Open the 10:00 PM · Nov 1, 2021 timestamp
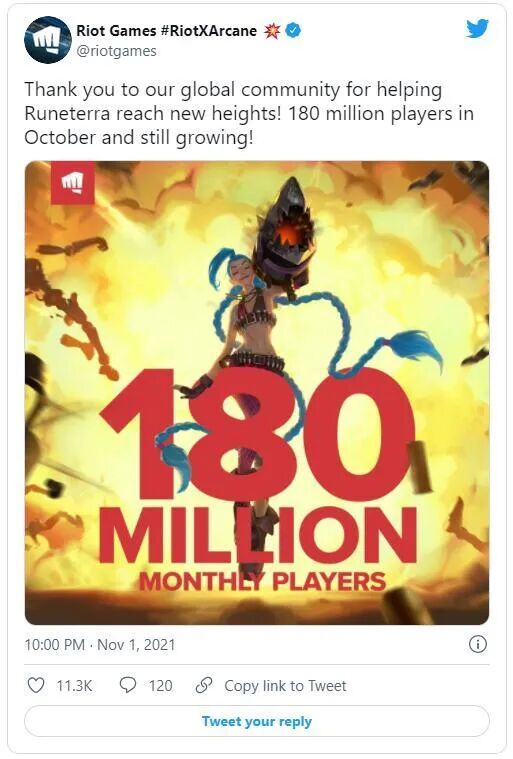Screen dimensions: 513x759 (x=100, y=645)
